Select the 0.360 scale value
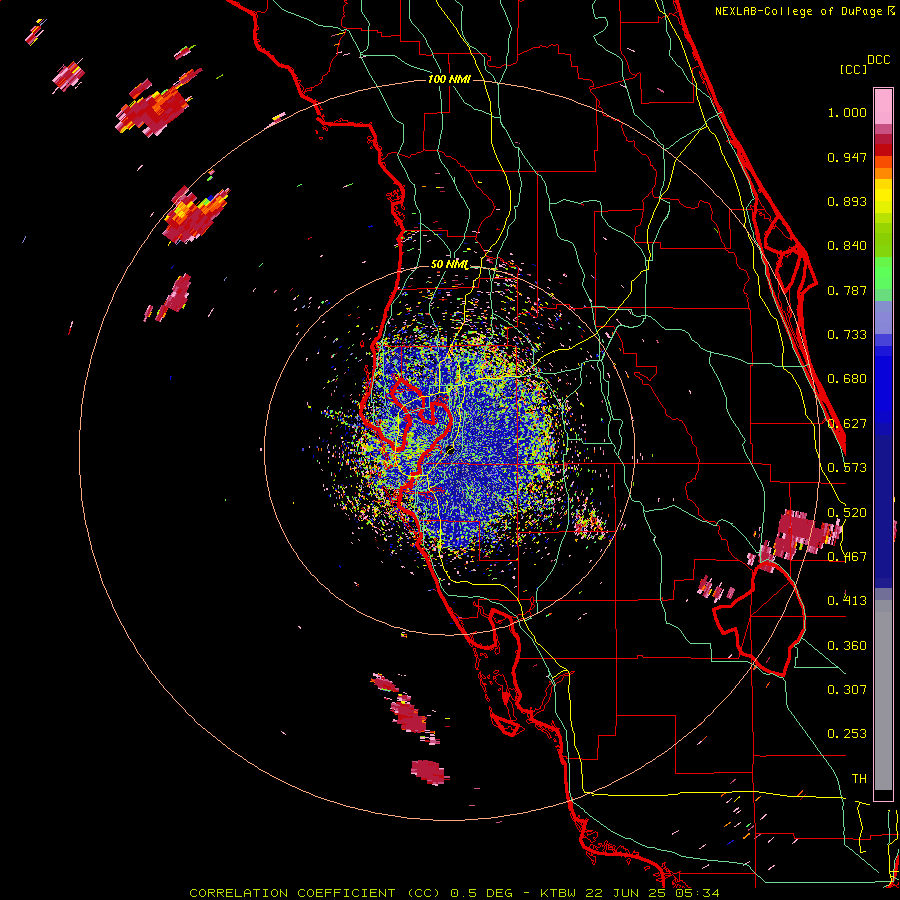 (x=847, y=646)
